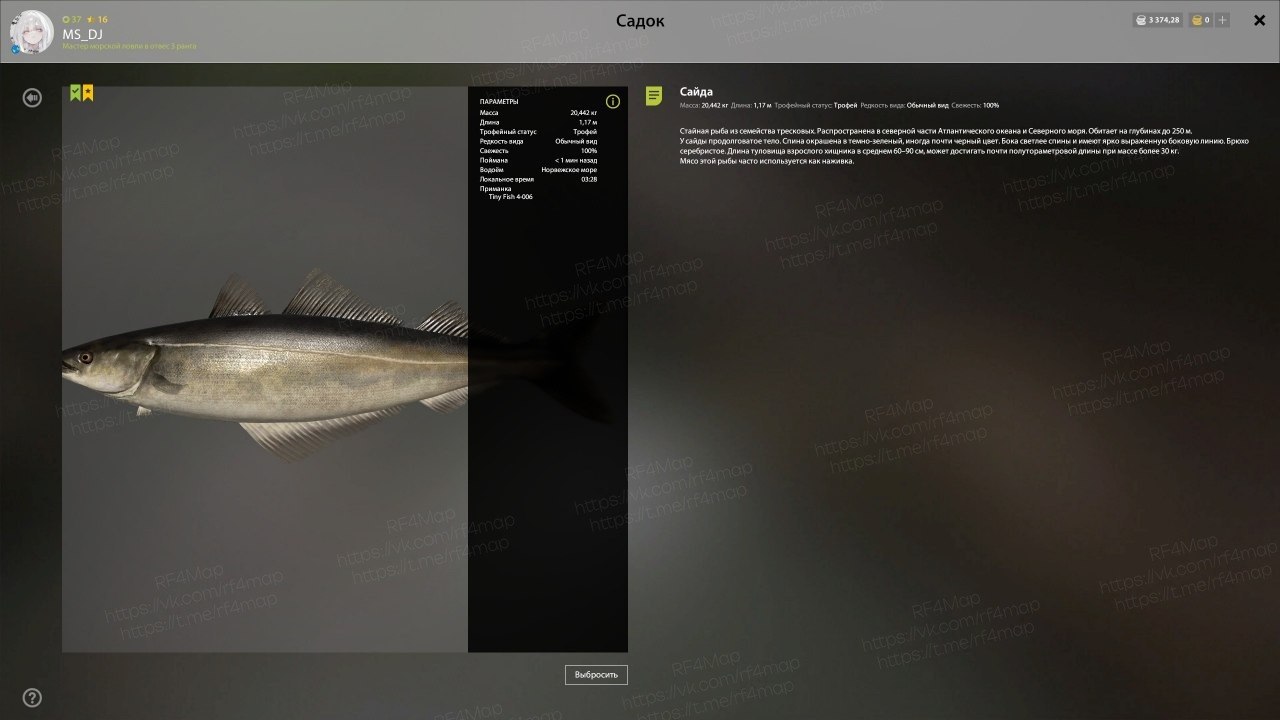Click the Поймана '< 1 мин назад' row
Image resolution: width=1280 pixels, height=720 pixels.
[538, 160]
